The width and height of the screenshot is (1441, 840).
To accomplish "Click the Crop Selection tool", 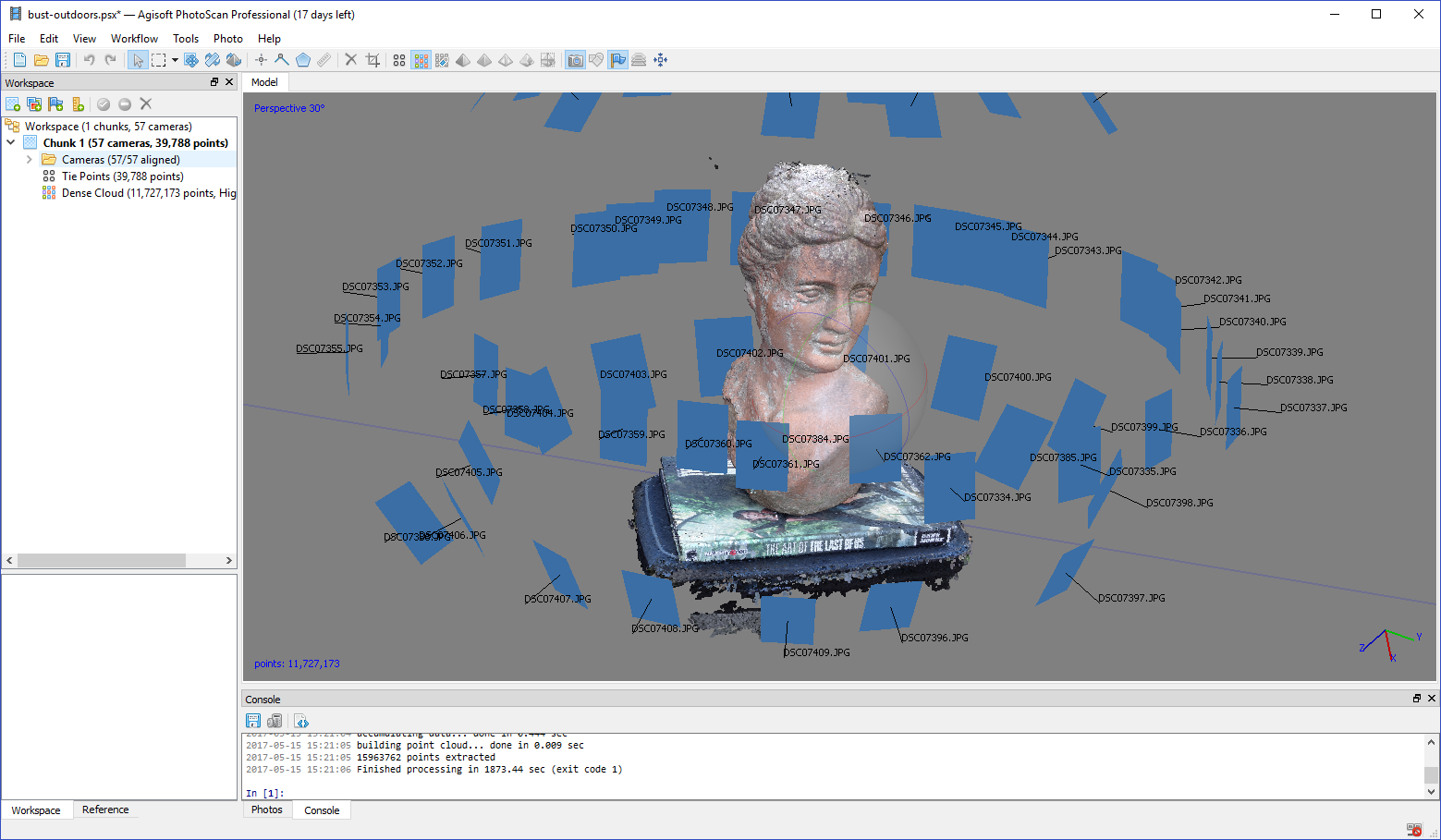I will pos(372,60).
